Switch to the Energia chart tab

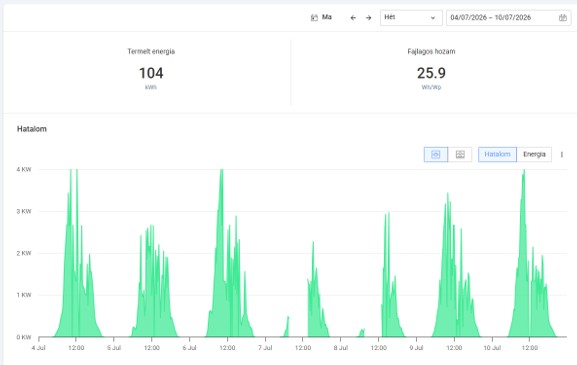tap(534, 155)
